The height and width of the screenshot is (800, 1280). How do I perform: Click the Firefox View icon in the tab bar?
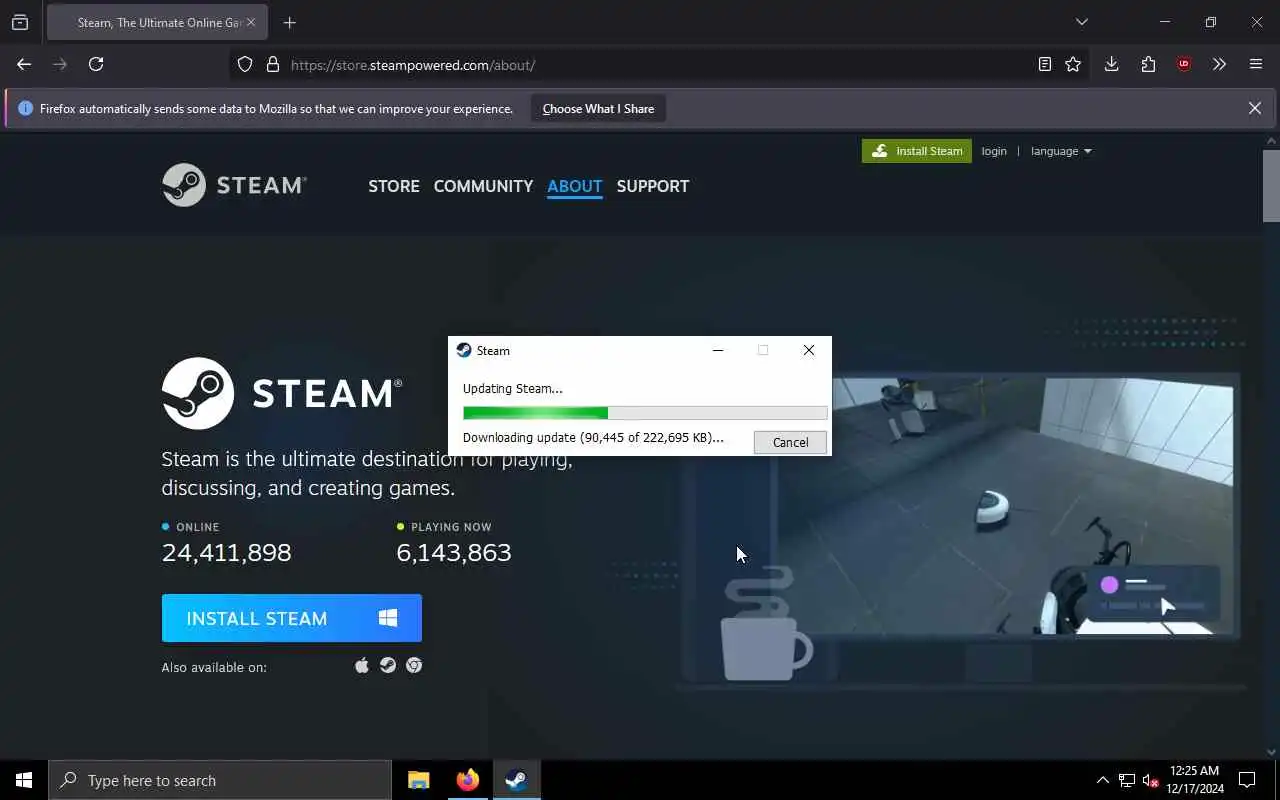coord(20,22)
